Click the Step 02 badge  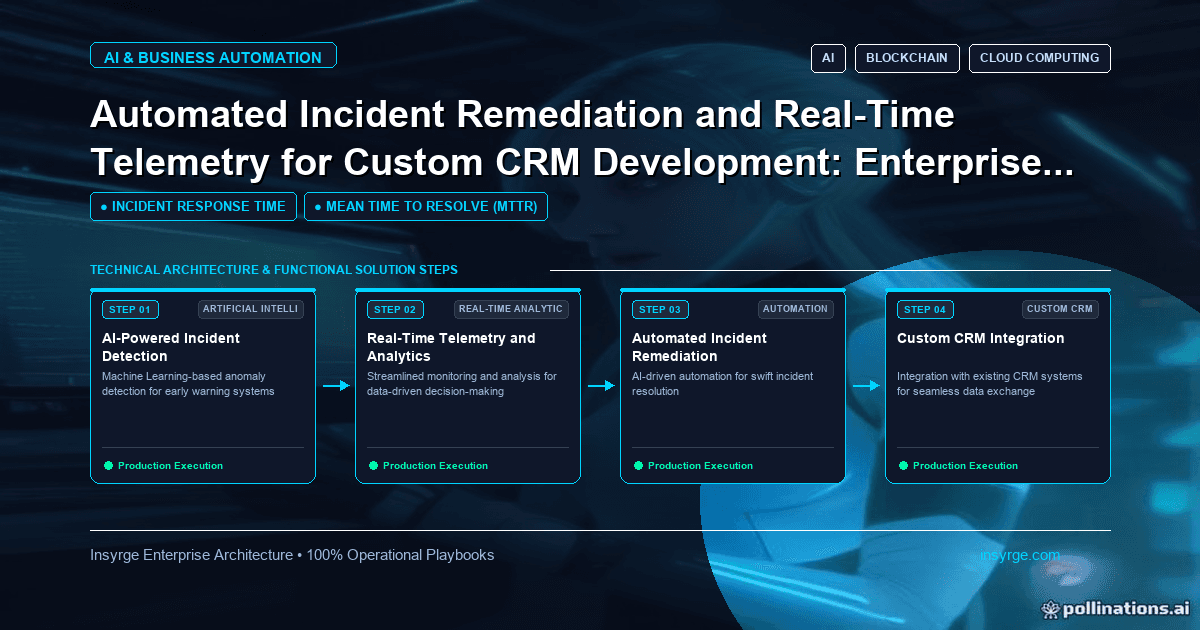395,309
